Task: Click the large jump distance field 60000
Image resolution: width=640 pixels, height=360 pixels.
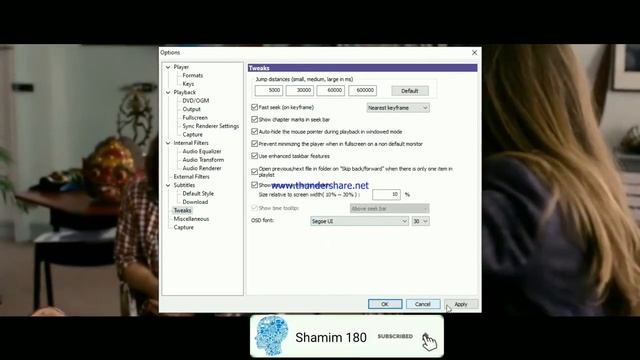Action: (x=331, y=91)
